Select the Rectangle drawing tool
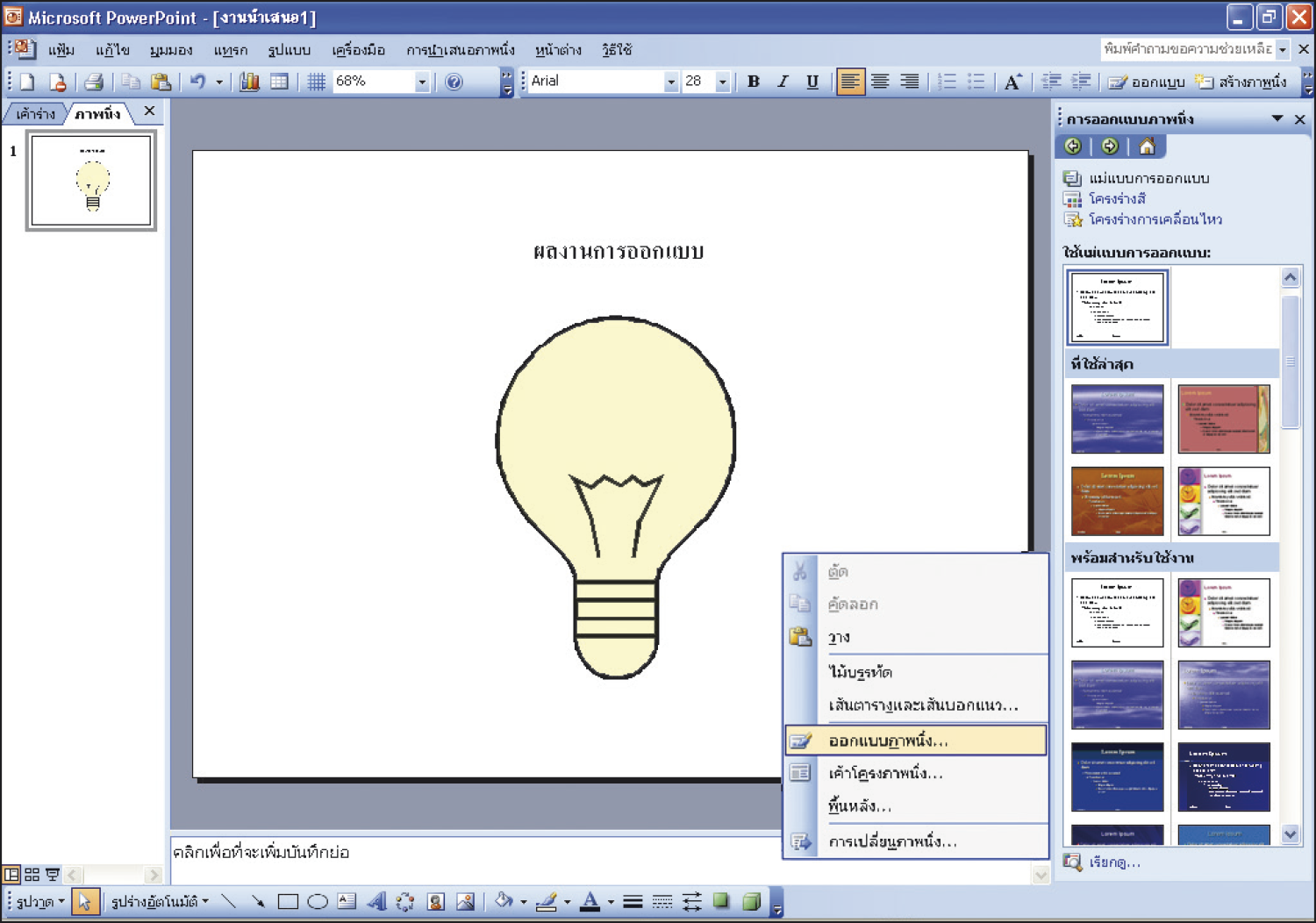Viewport: 1316px width, 923px height. click(288, 901)
